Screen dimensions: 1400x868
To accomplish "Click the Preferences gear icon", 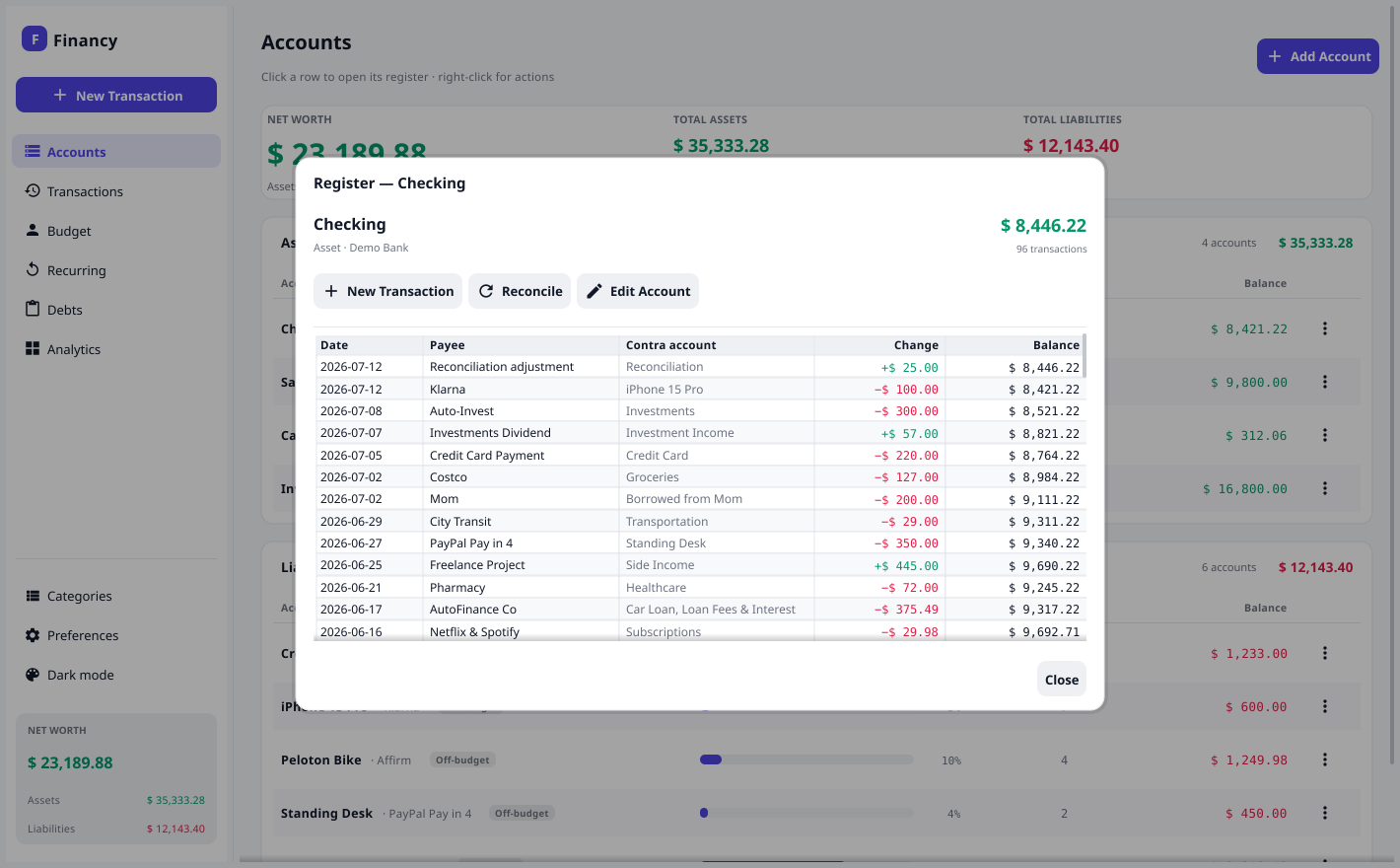I will 33,635.
